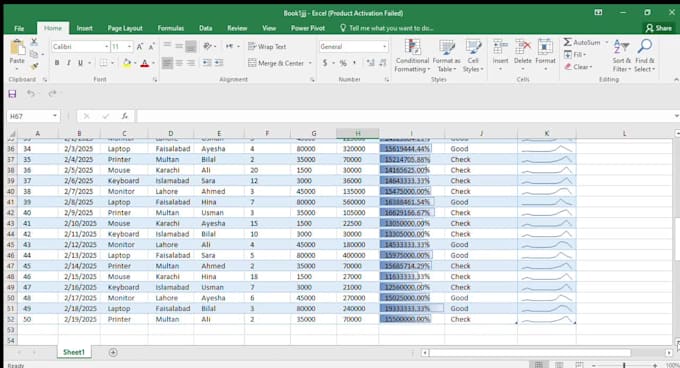Click the New Sheet plus button
The width and height of the screenshot is (680, 368).
pos(113,352)
